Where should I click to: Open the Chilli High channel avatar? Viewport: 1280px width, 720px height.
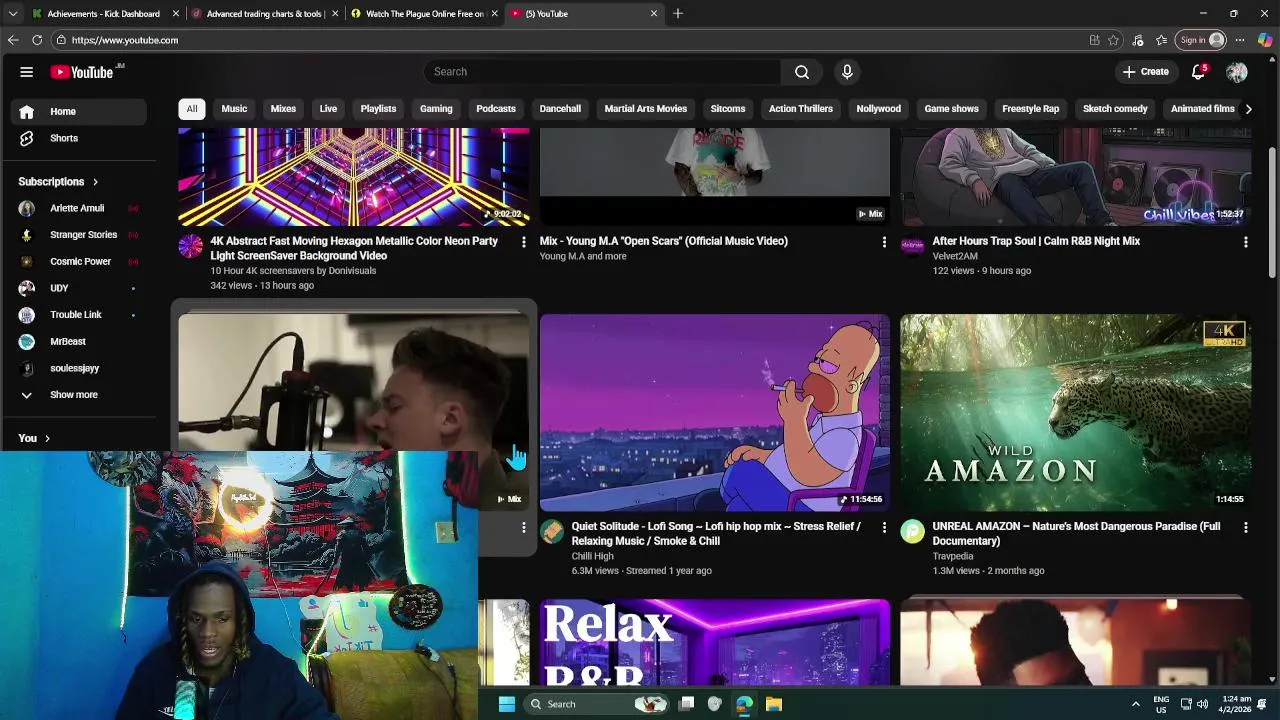552,531
